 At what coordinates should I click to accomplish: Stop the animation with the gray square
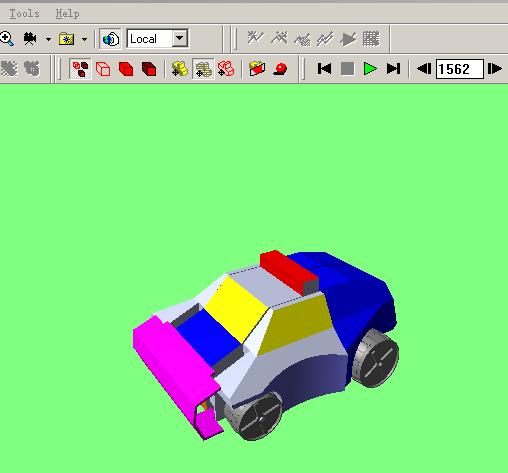click(x=347, y=69)
